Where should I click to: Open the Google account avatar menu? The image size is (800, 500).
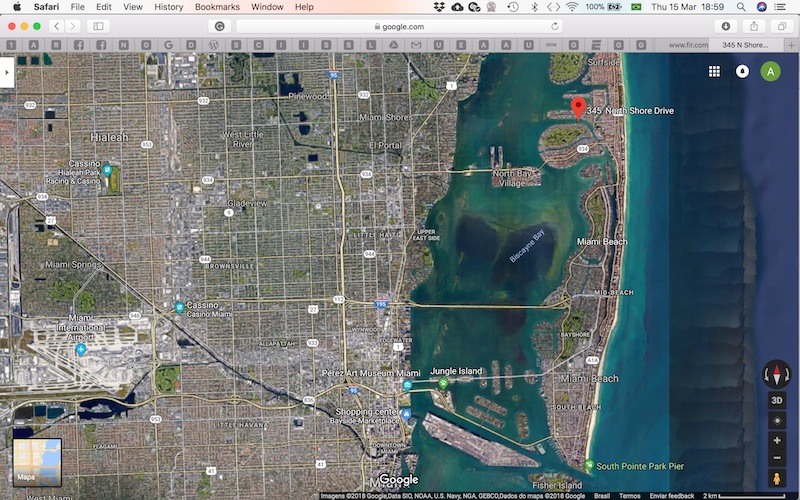click(770, 71)
